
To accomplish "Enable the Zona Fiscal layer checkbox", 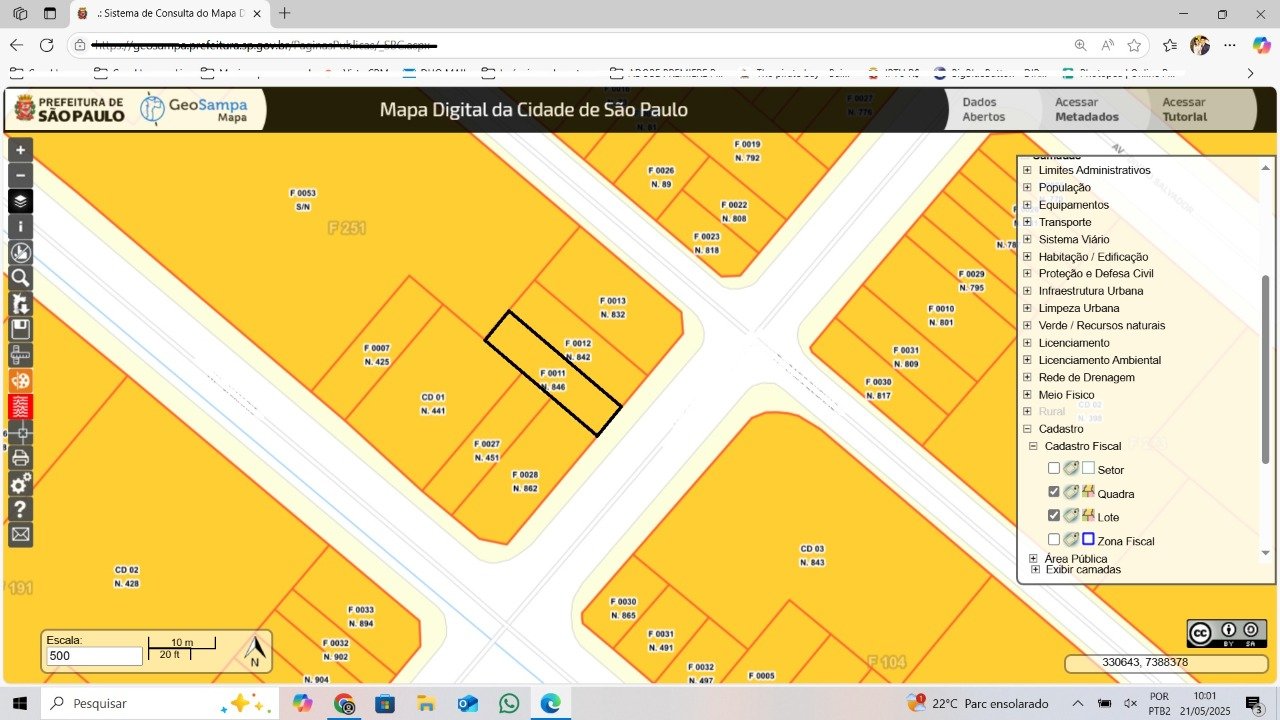I will (x=1054, y=540).
